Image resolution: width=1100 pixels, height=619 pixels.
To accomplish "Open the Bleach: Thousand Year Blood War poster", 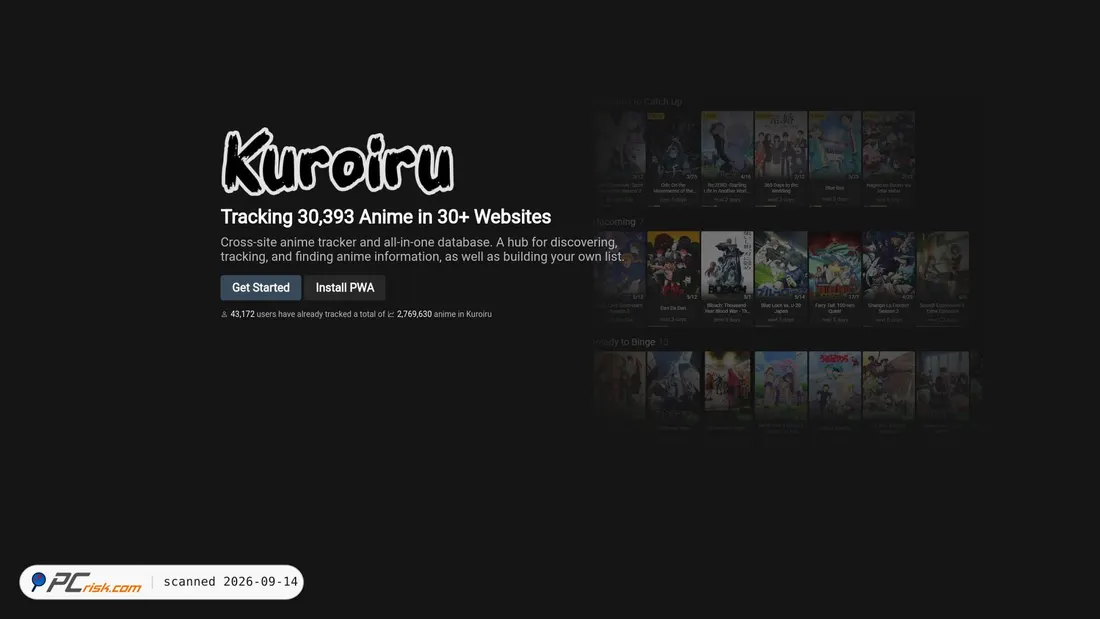I will tap(727, 266).
